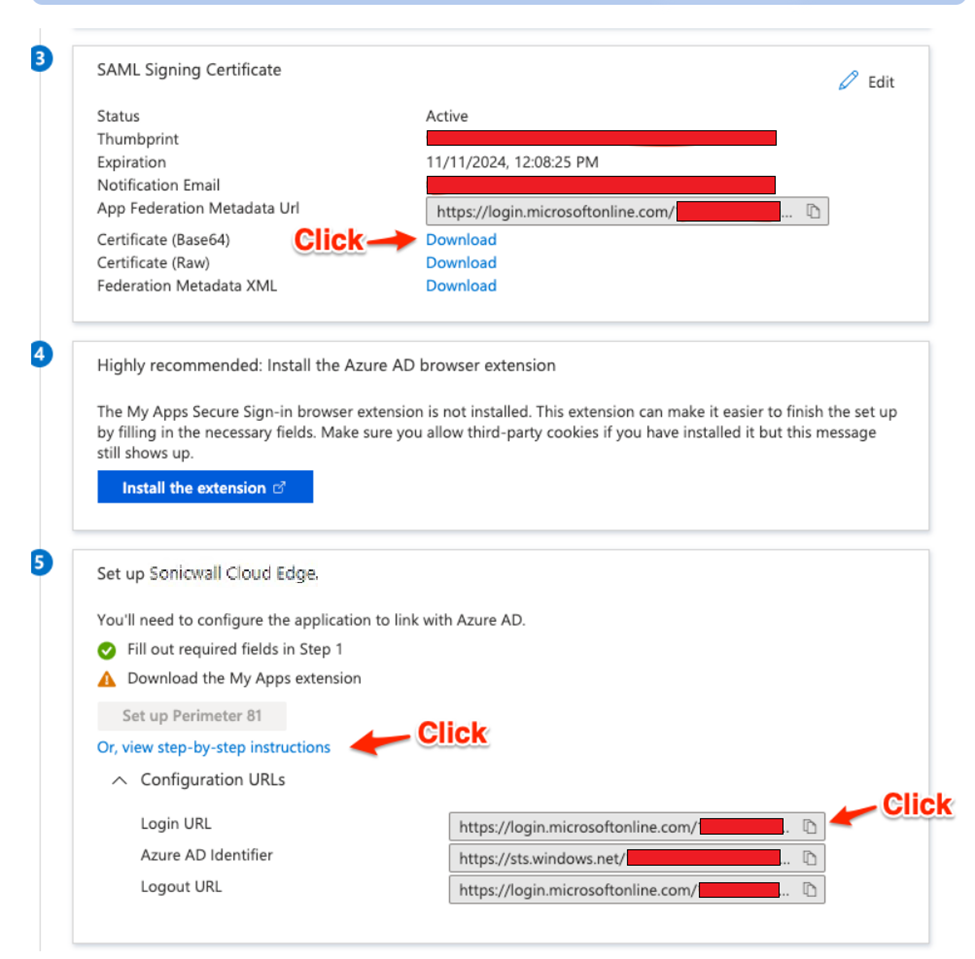Copy the Logout URL to clipboard
975x959 pixels.
[810, 889]
